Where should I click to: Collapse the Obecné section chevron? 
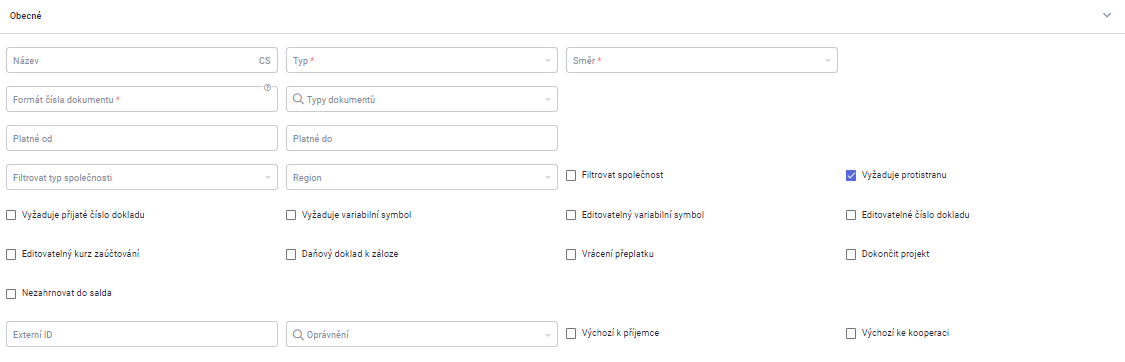[x=1107, y=16]
